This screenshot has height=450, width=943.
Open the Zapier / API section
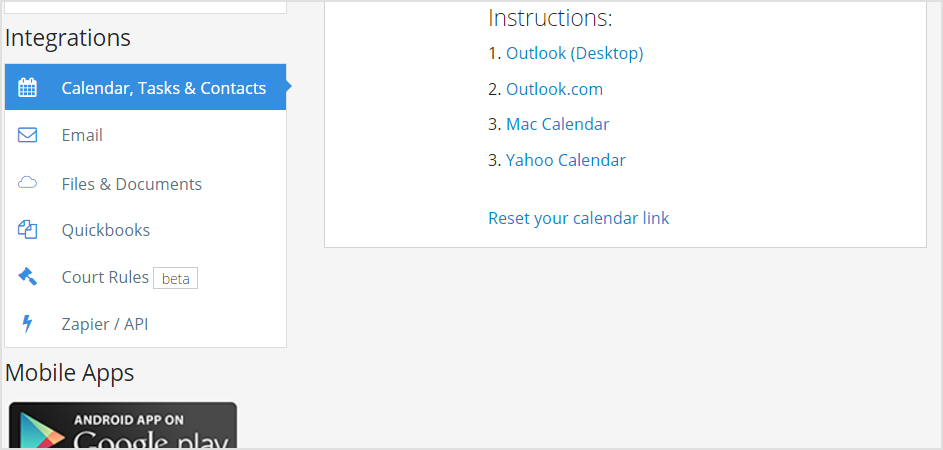[x=105, y=324]
